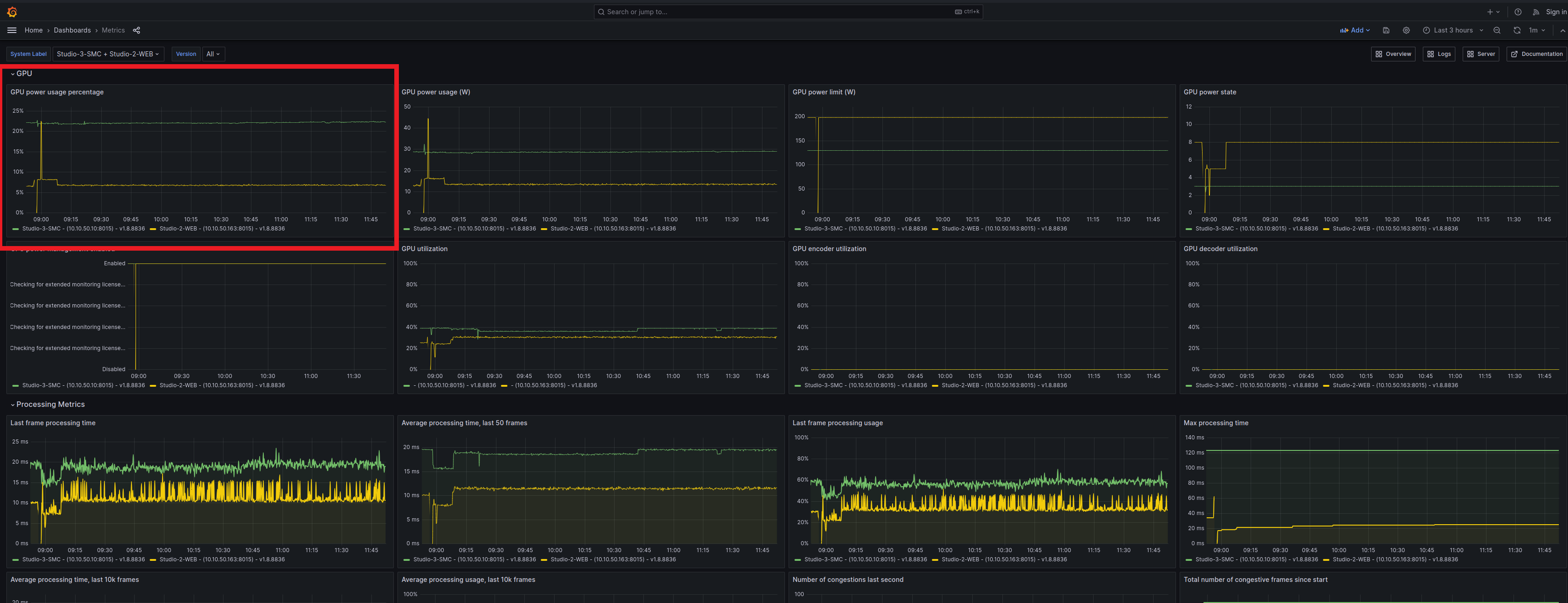This screenshot has width=1568, height=603.
Task: Click Average processing usage, last 10k frames title
Action: tap(468, 579)
